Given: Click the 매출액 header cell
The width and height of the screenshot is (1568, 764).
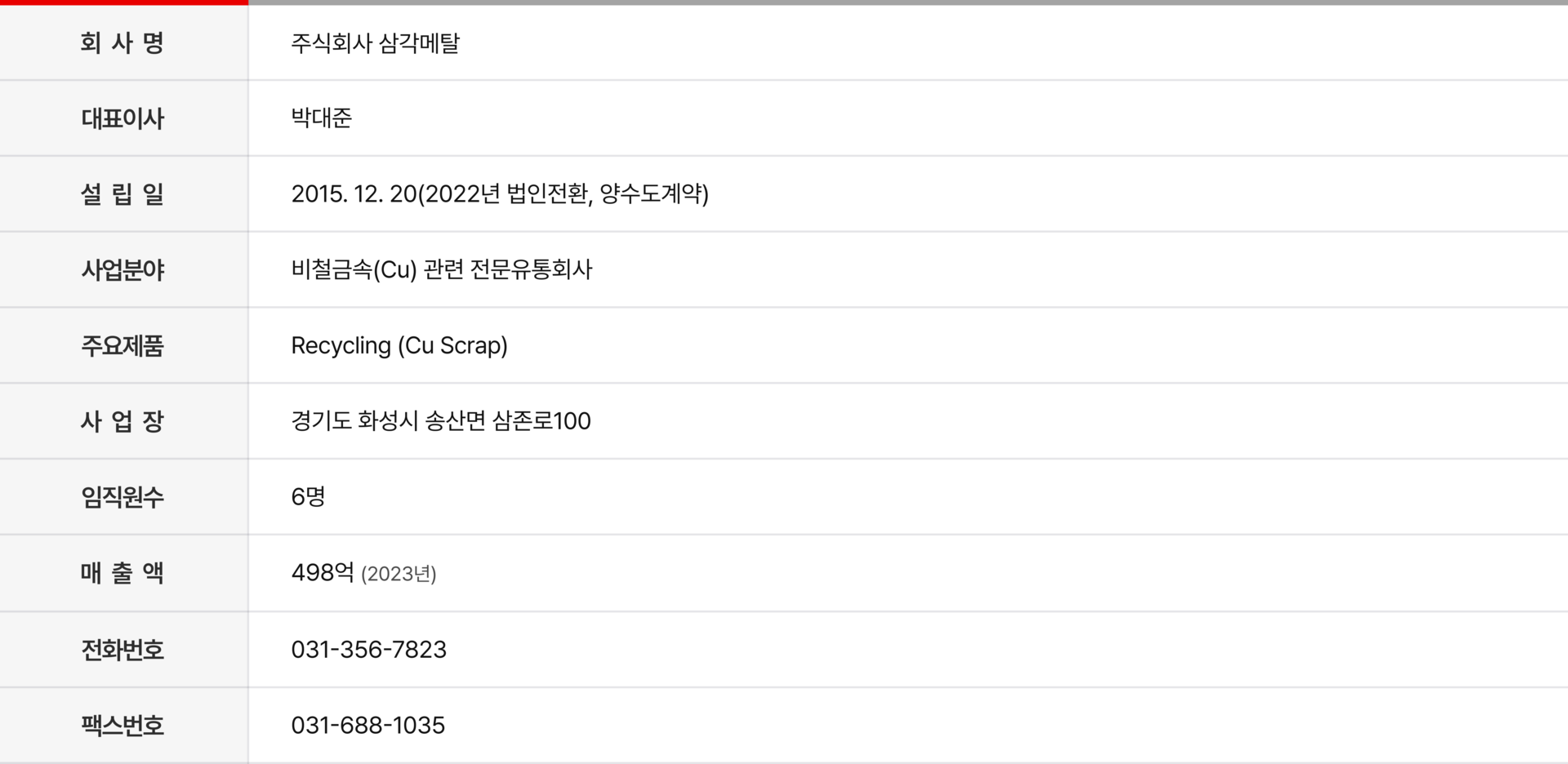Looking at the screenshot, I should [x=122, y=573].
